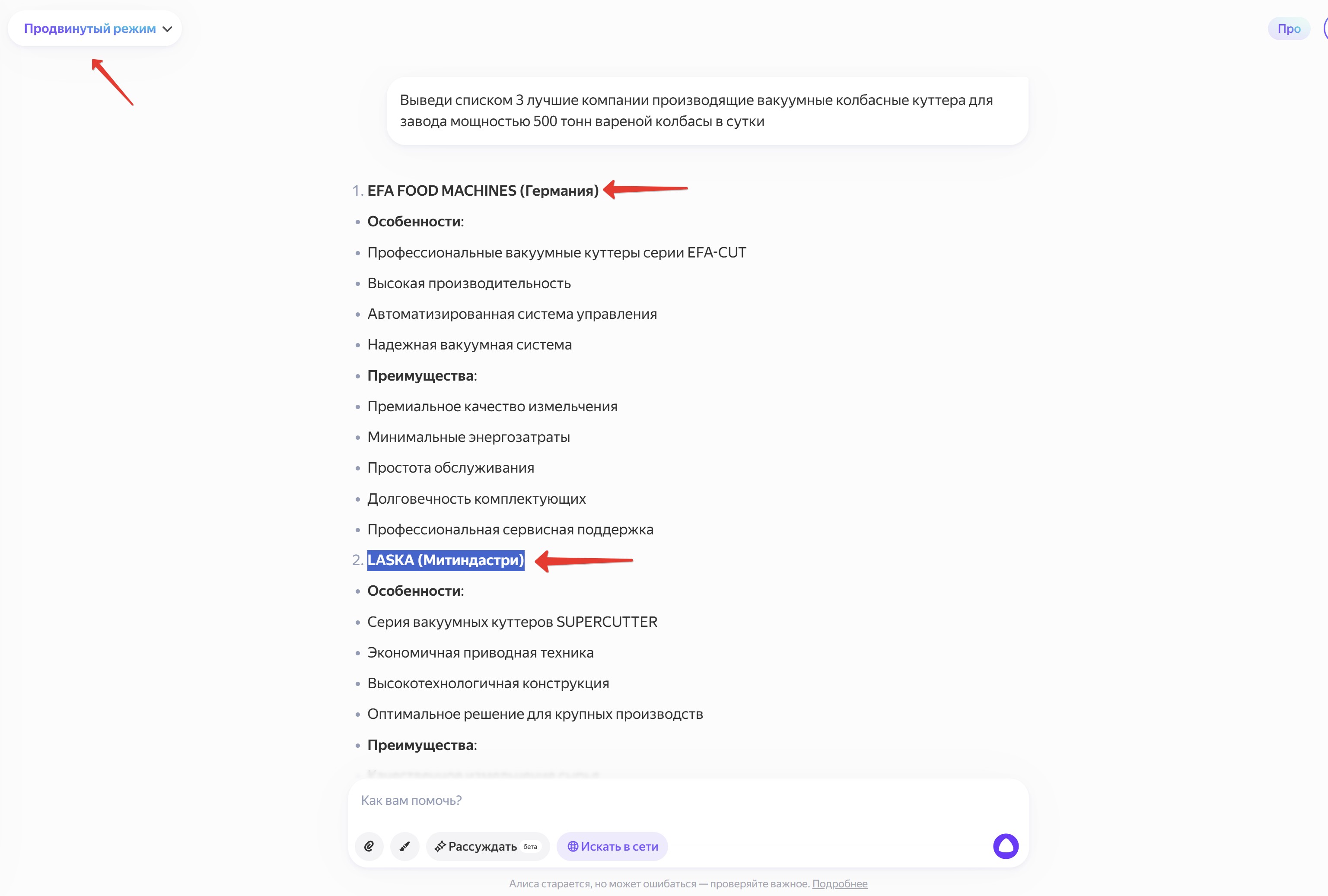Click the user's prompt message bubble
1328x896 pixels.
click(707, 111)
